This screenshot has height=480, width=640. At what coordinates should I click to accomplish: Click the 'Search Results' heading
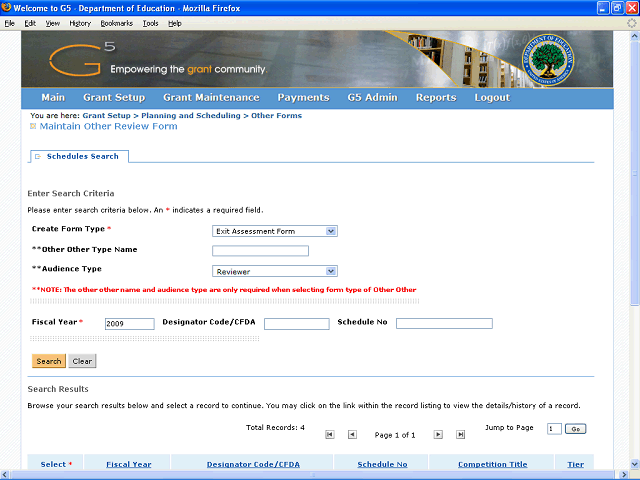[58, 389]
